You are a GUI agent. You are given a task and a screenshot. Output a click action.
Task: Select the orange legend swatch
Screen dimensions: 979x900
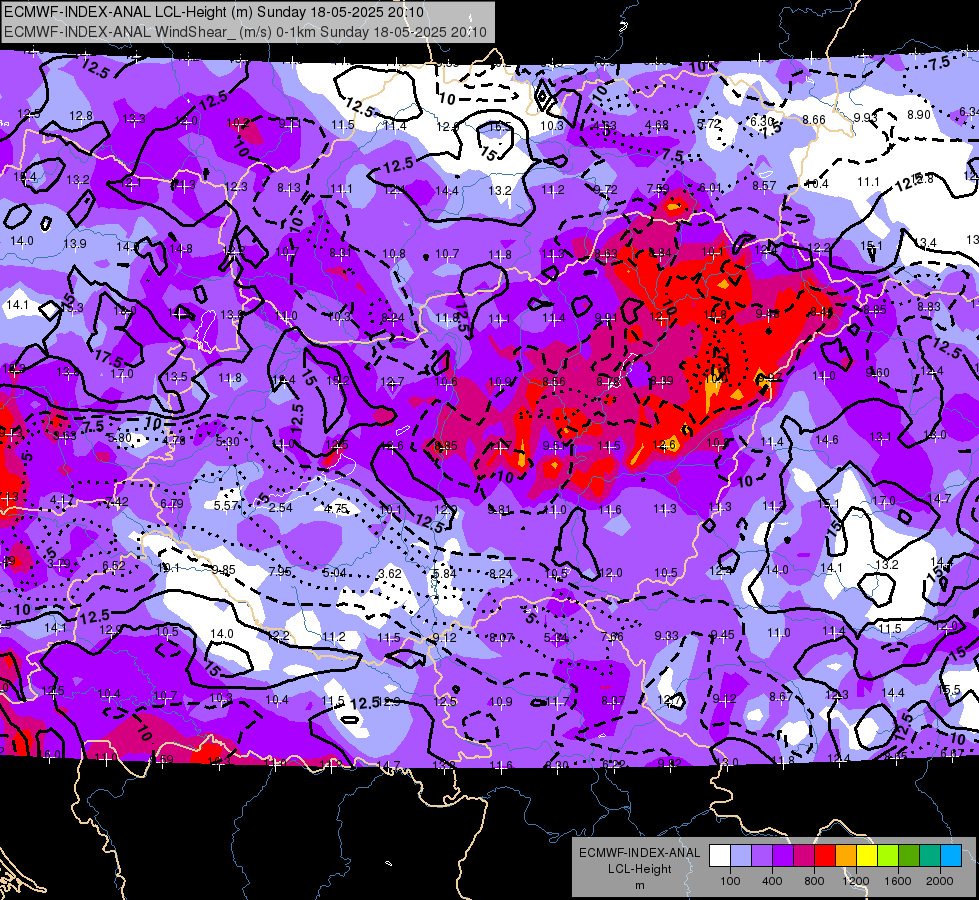point(847,856)
